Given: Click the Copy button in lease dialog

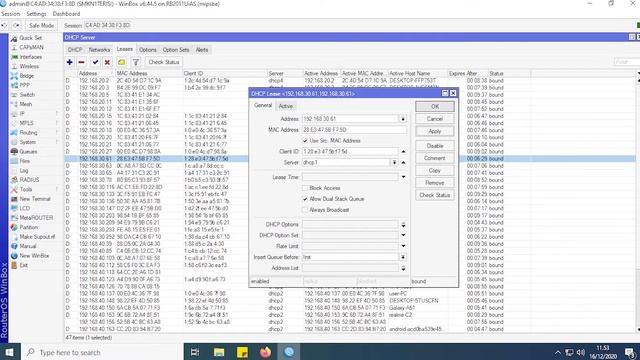Looking at the screenshot, I should (435, 170).
